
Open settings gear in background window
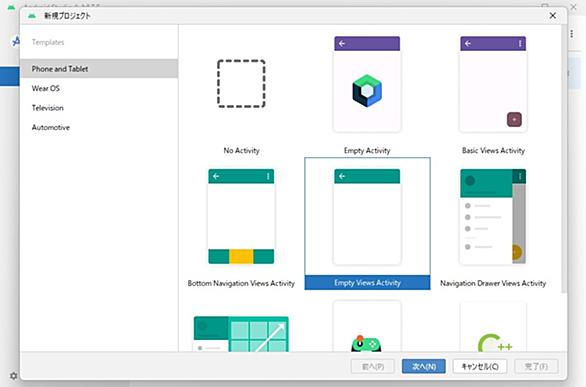[13, 376]
